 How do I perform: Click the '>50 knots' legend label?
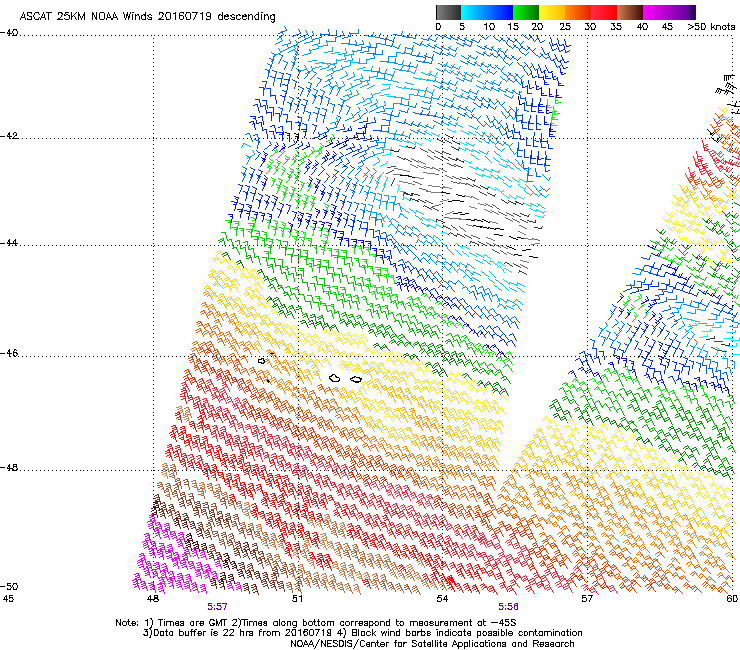711,27
